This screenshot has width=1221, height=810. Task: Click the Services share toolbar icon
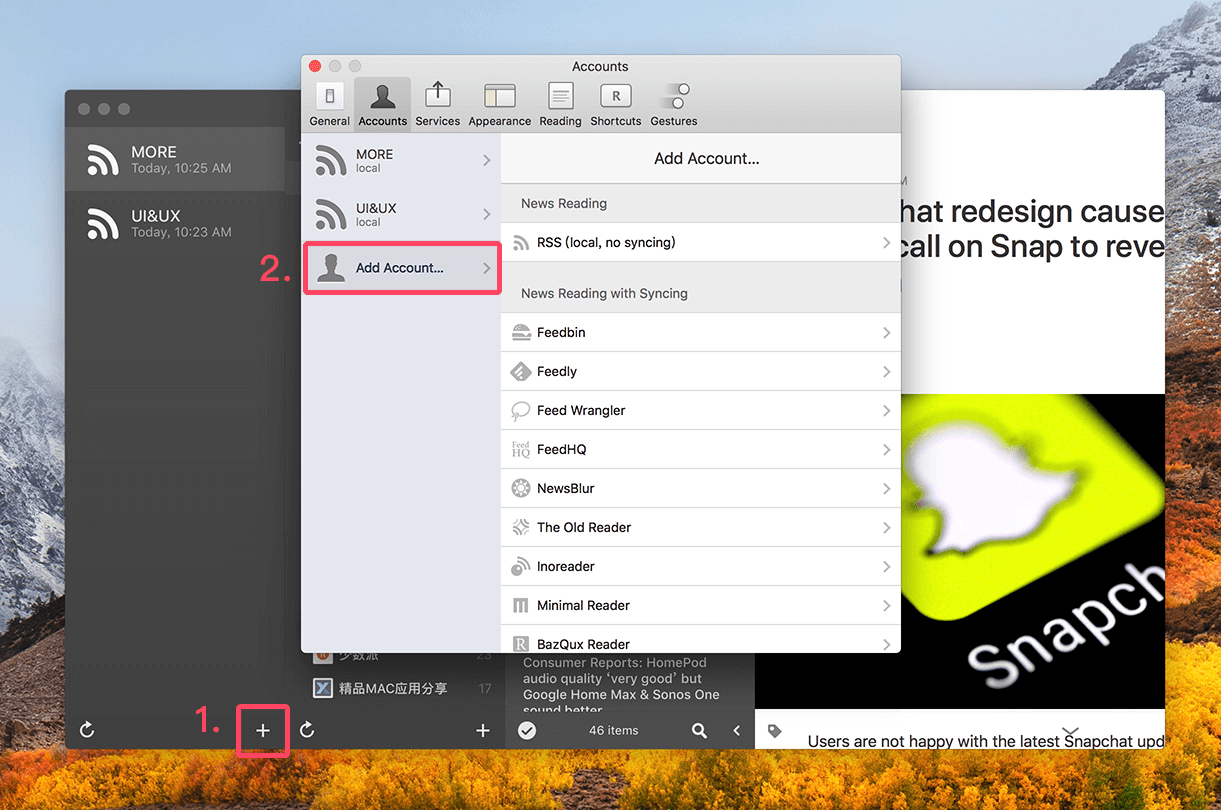pyautogui.click(x=437, y=95)
